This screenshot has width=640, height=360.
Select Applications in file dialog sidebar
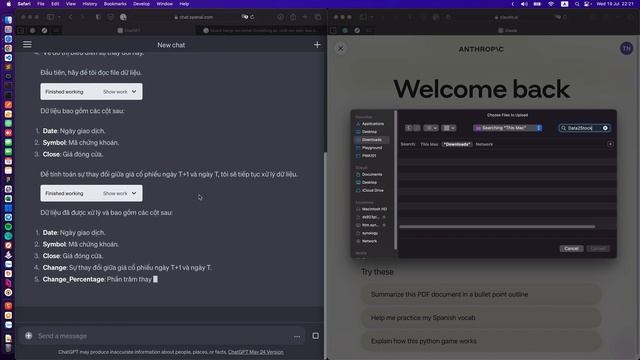(x=373, y=124)
